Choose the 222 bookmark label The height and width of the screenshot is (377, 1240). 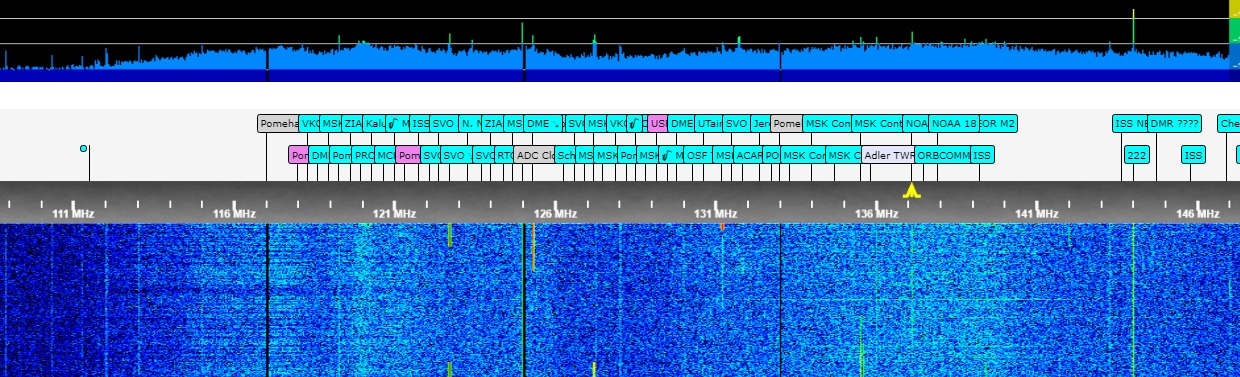1136,155
